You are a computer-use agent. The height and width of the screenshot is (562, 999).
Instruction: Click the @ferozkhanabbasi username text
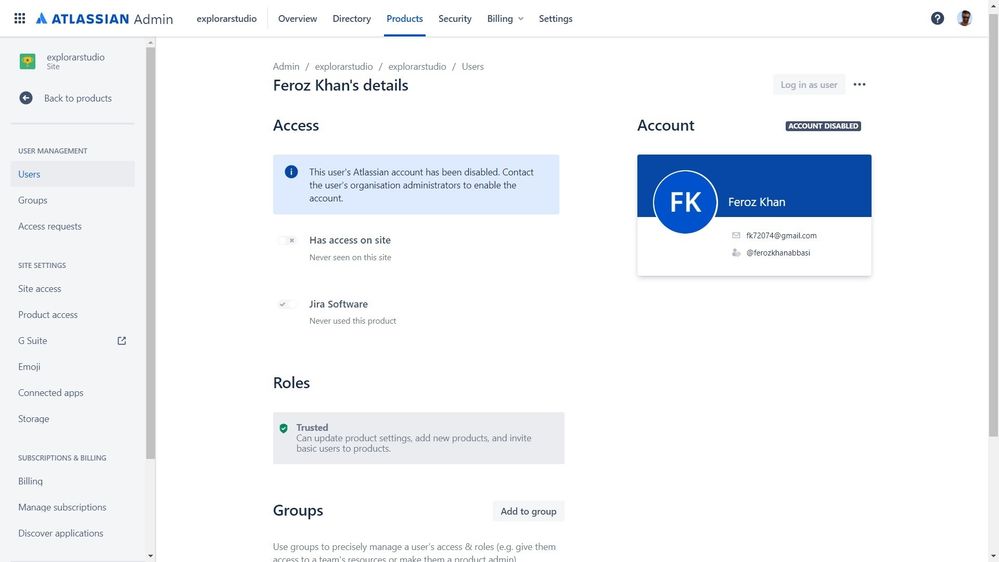click(x=778, y=253)
